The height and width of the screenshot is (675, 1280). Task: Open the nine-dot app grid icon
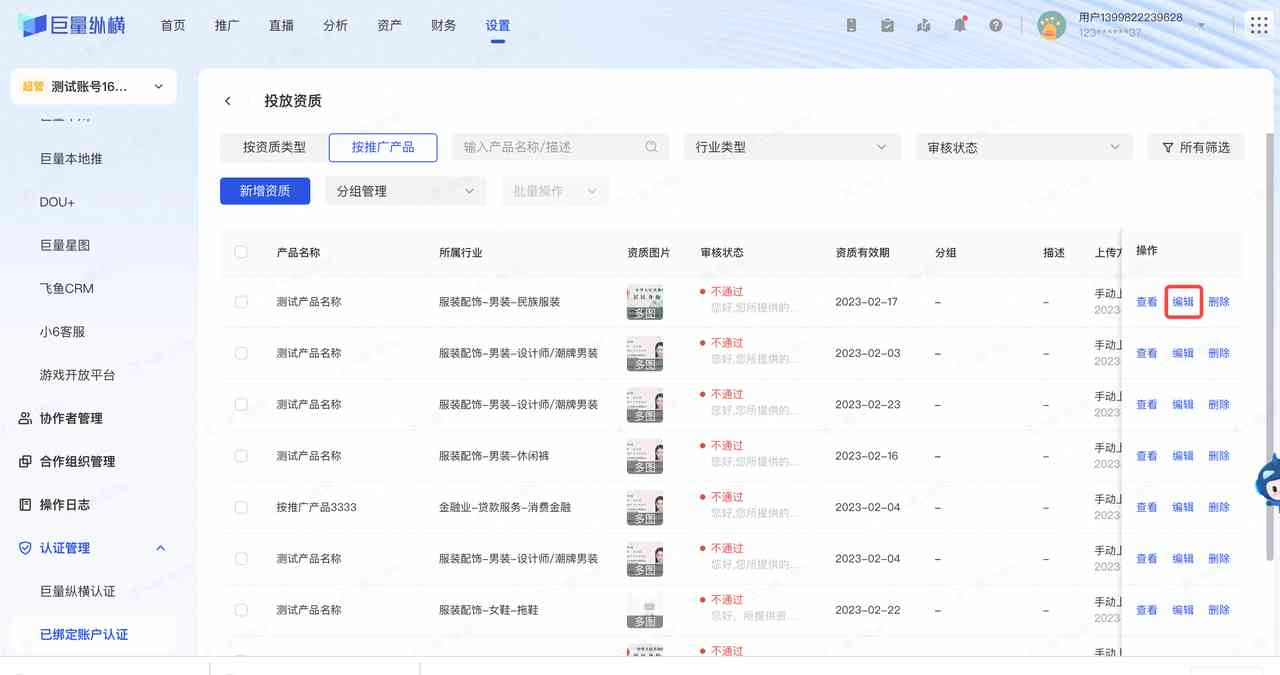tap(1258, 25)
